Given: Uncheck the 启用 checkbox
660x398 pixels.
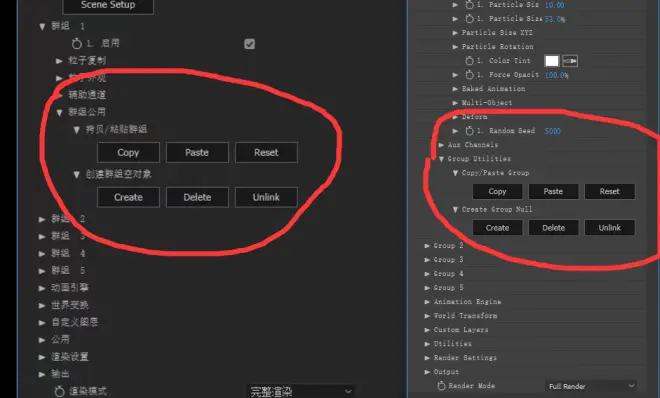Looking at the screenshot, I should (x=249, y=44).
